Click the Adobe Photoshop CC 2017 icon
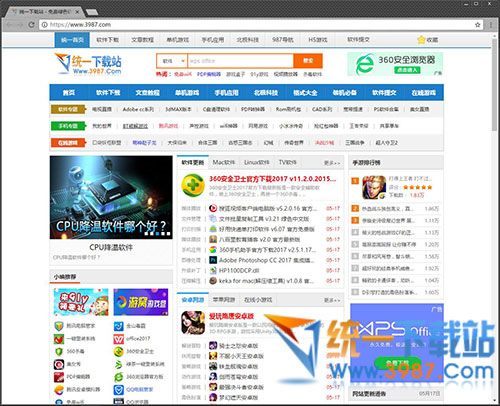500x406 pixels. click(213, 260)
